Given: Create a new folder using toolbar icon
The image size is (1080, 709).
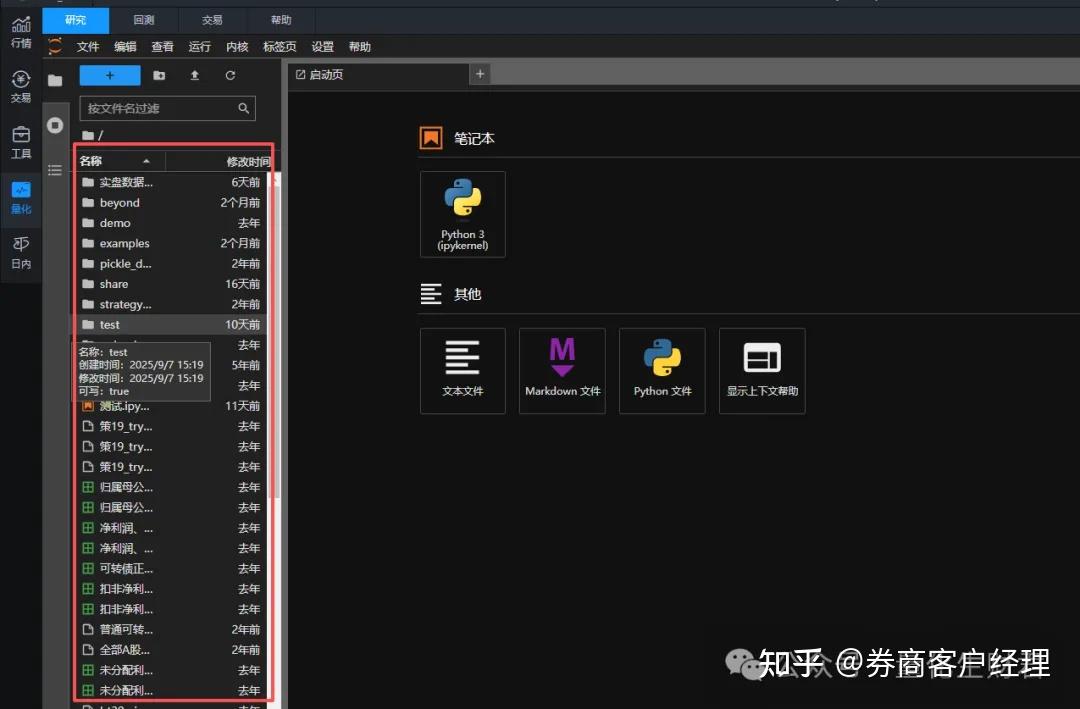Looking at the screenshot, I should coord(159,74).
